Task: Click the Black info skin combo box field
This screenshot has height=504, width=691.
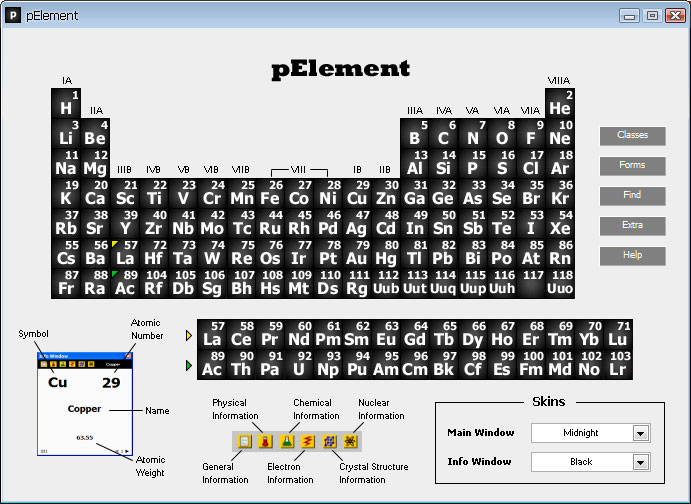Action: 591,462
